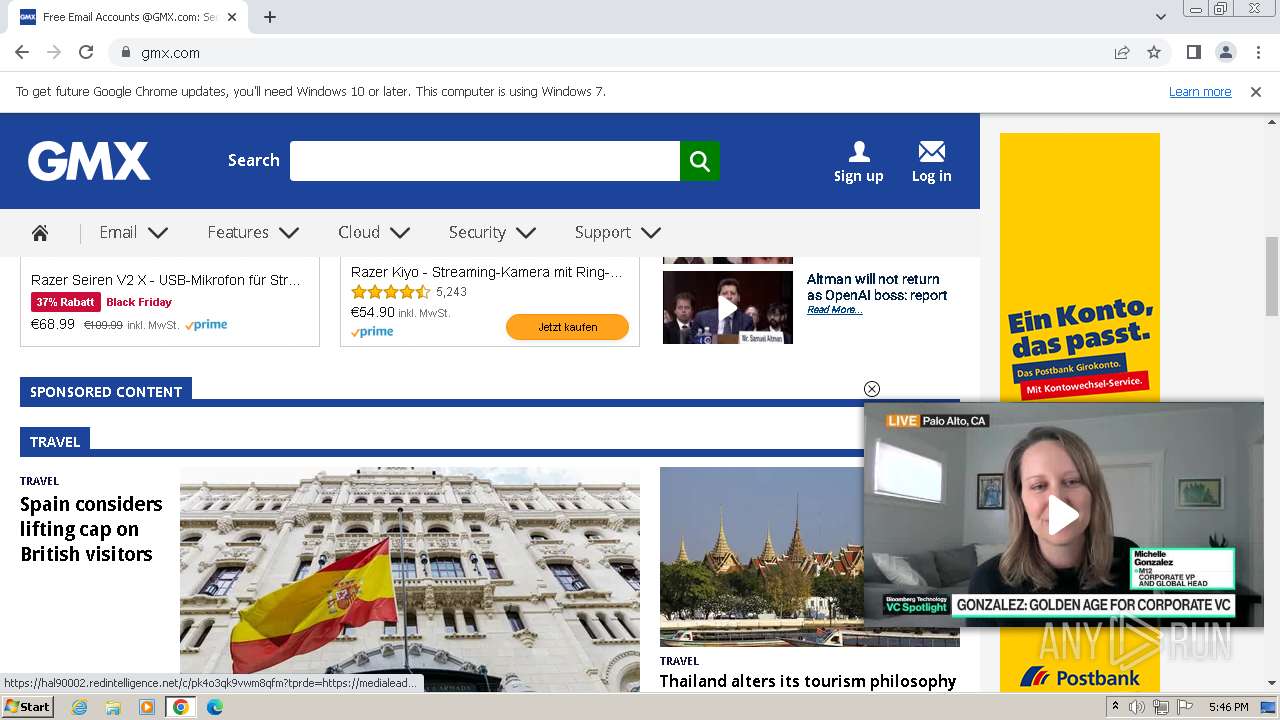Click the green search magnifier button
This screenshot has height=720, width=1280.
(700, 161)
